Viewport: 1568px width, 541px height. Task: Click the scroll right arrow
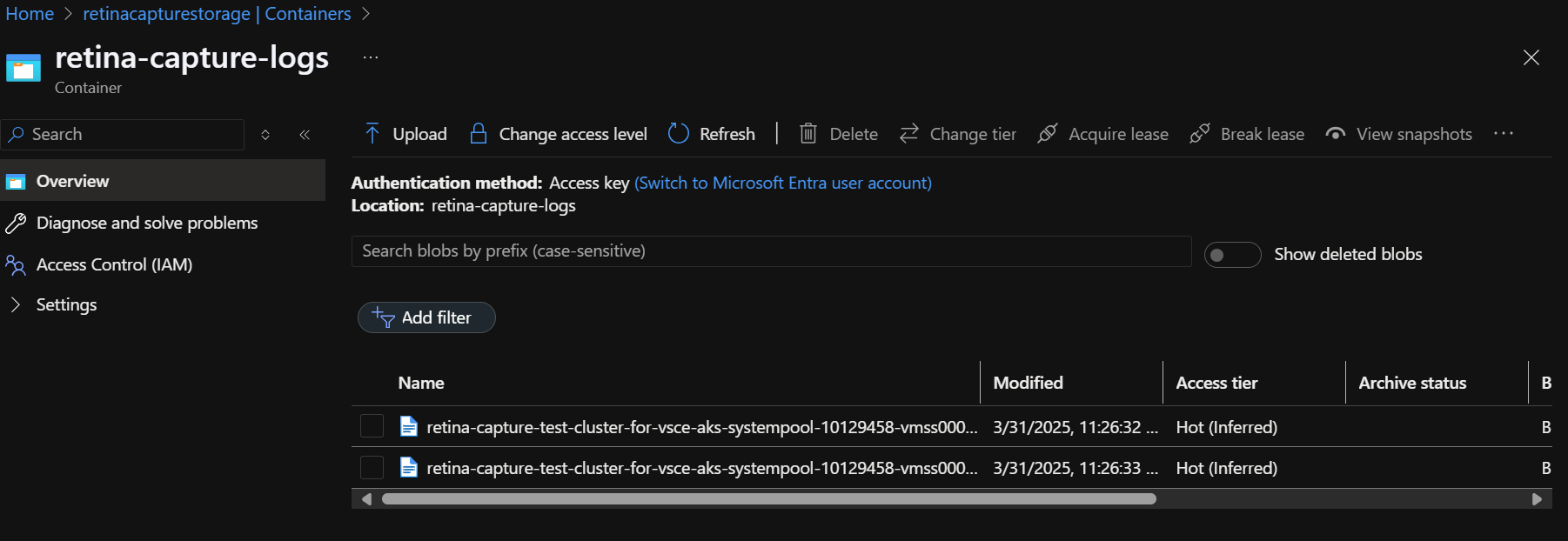[x=1537, y=499]
